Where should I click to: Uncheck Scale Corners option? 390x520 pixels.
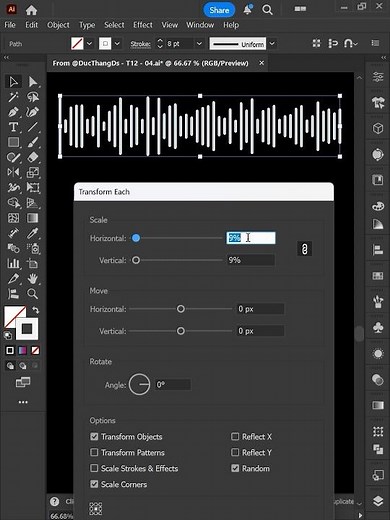(94, 484)
